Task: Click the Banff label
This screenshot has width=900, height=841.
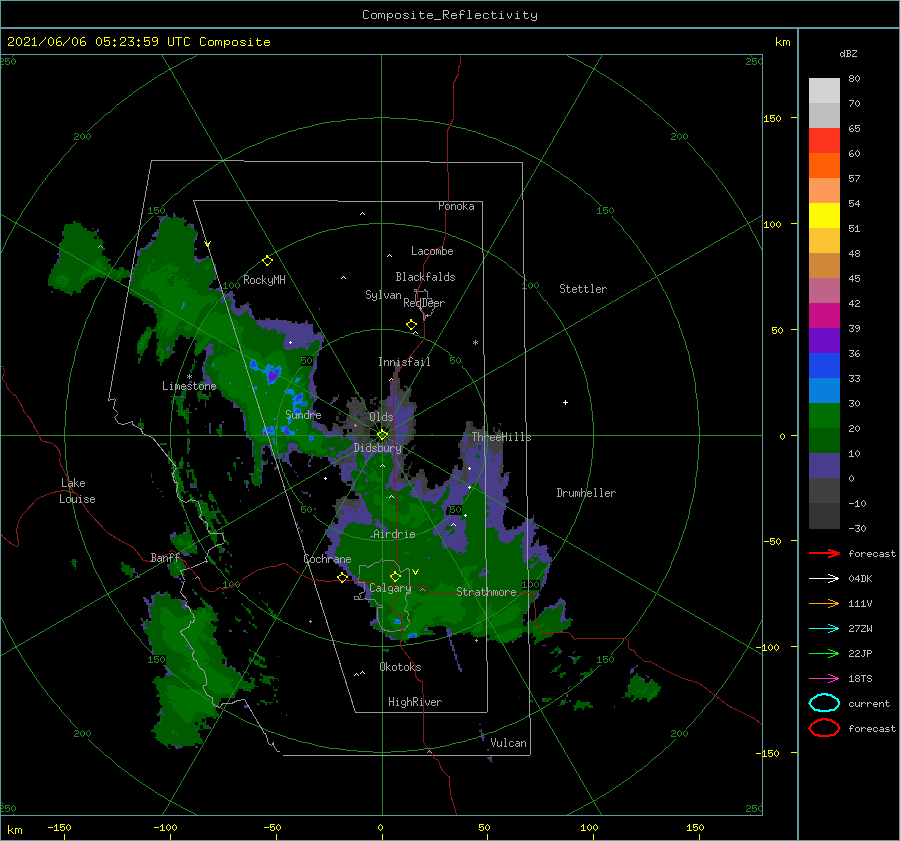Action: pyautogui.click(x=165, y=557)
